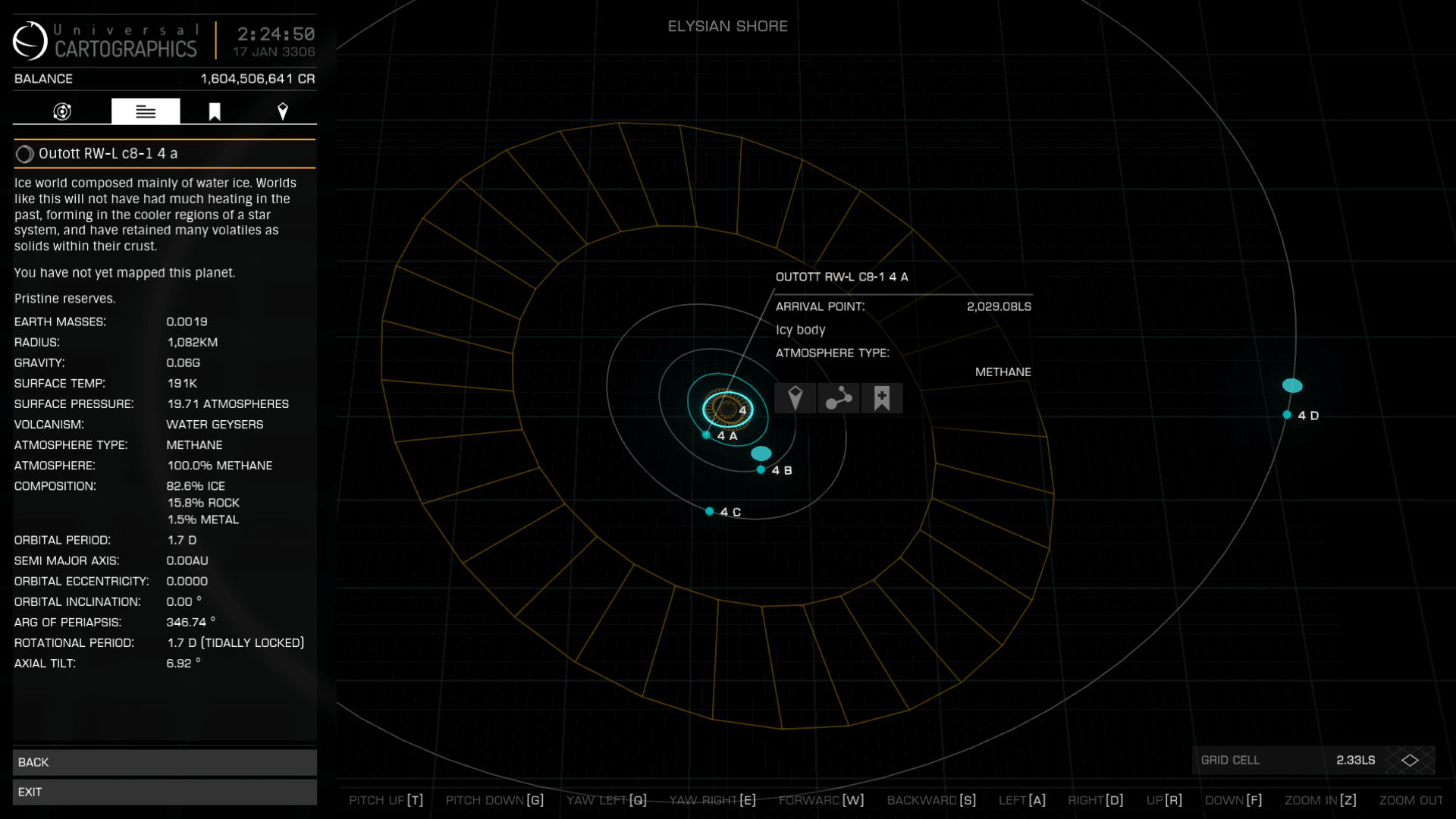Open the bookmarks tab
Viewport: 1456px width, 819px height.
pos(215,111)
